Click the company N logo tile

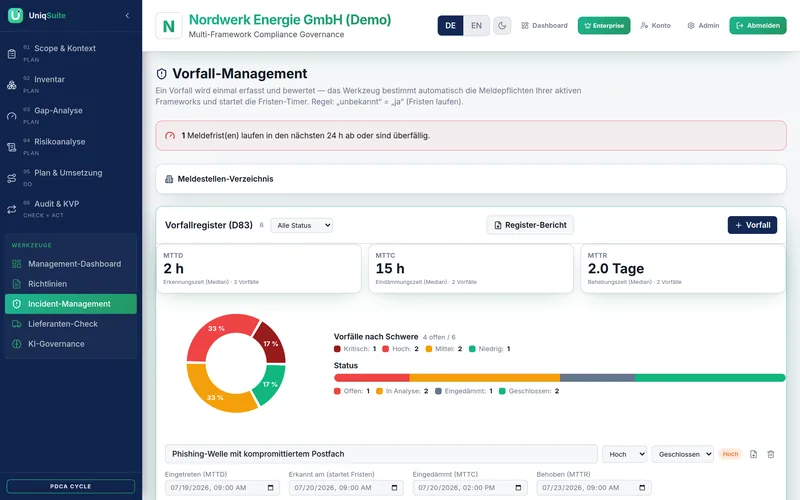(168, 26)
